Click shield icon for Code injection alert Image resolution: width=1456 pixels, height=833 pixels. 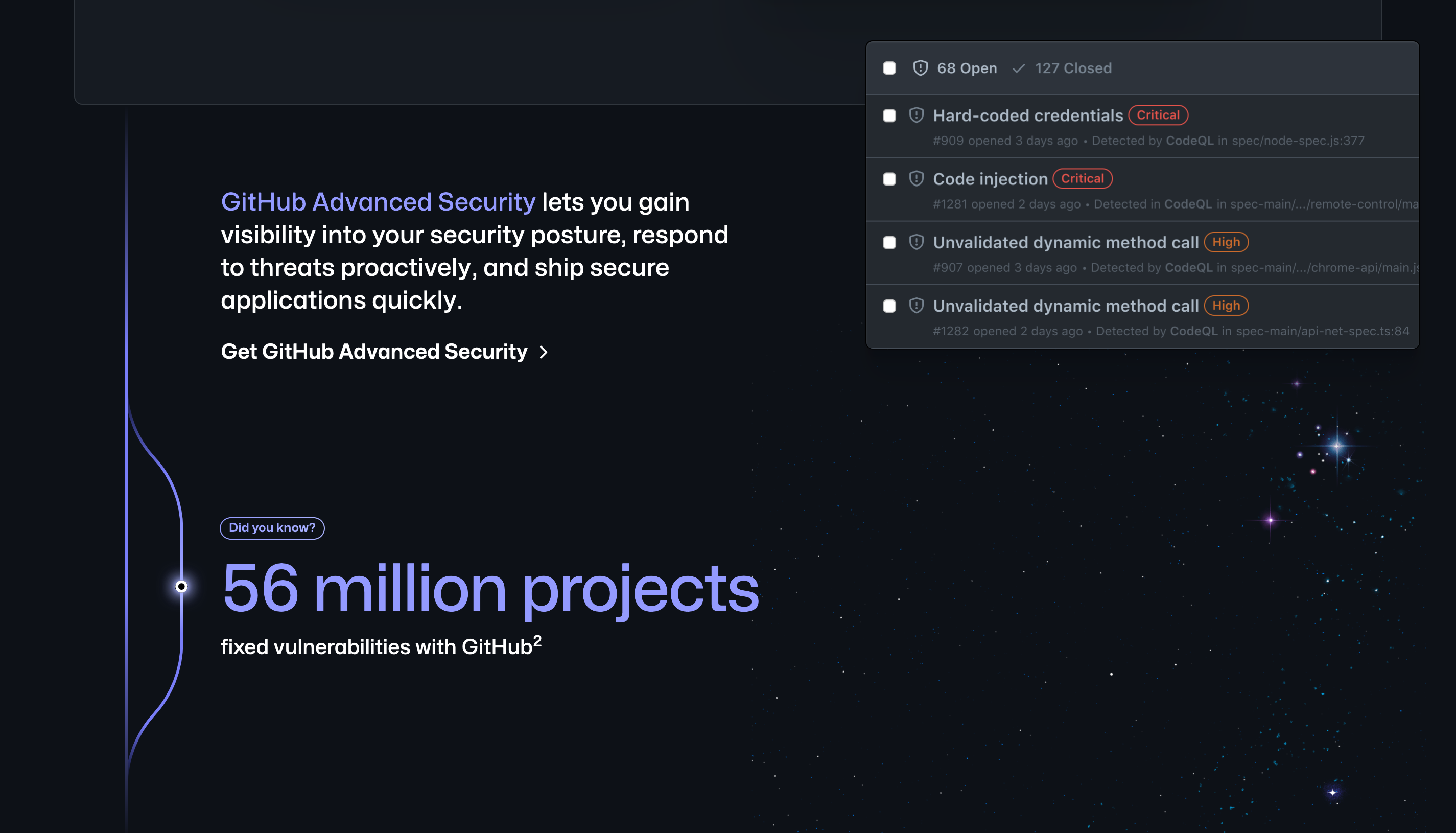click(x=916, y=178)
